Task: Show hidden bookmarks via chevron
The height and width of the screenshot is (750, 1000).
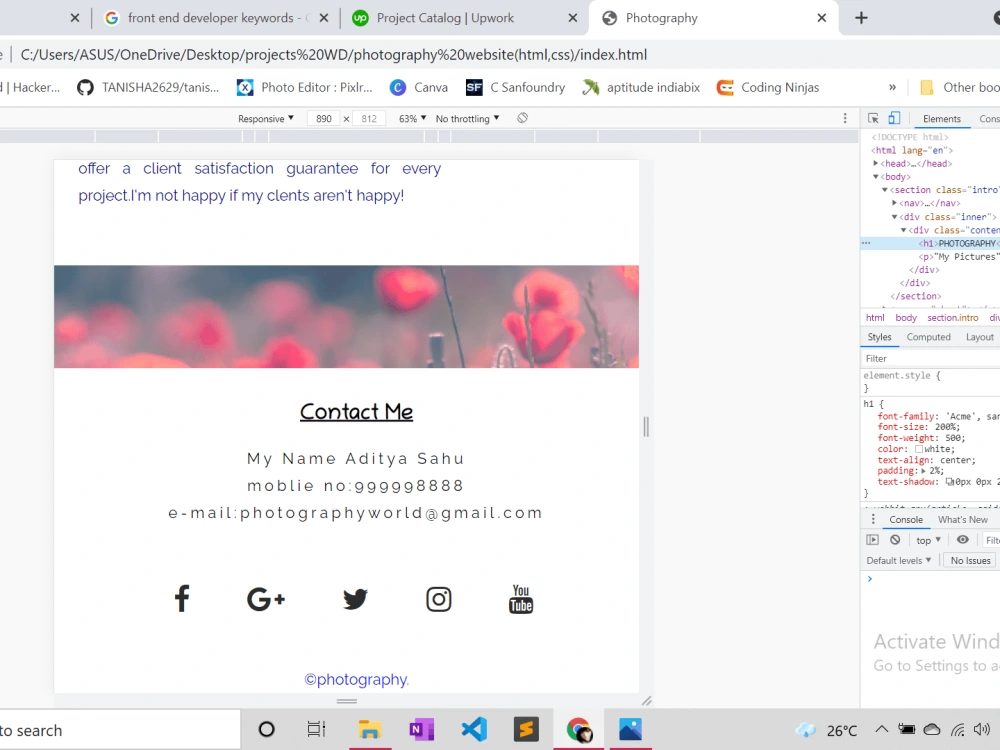Action: [x=892, y=87]
